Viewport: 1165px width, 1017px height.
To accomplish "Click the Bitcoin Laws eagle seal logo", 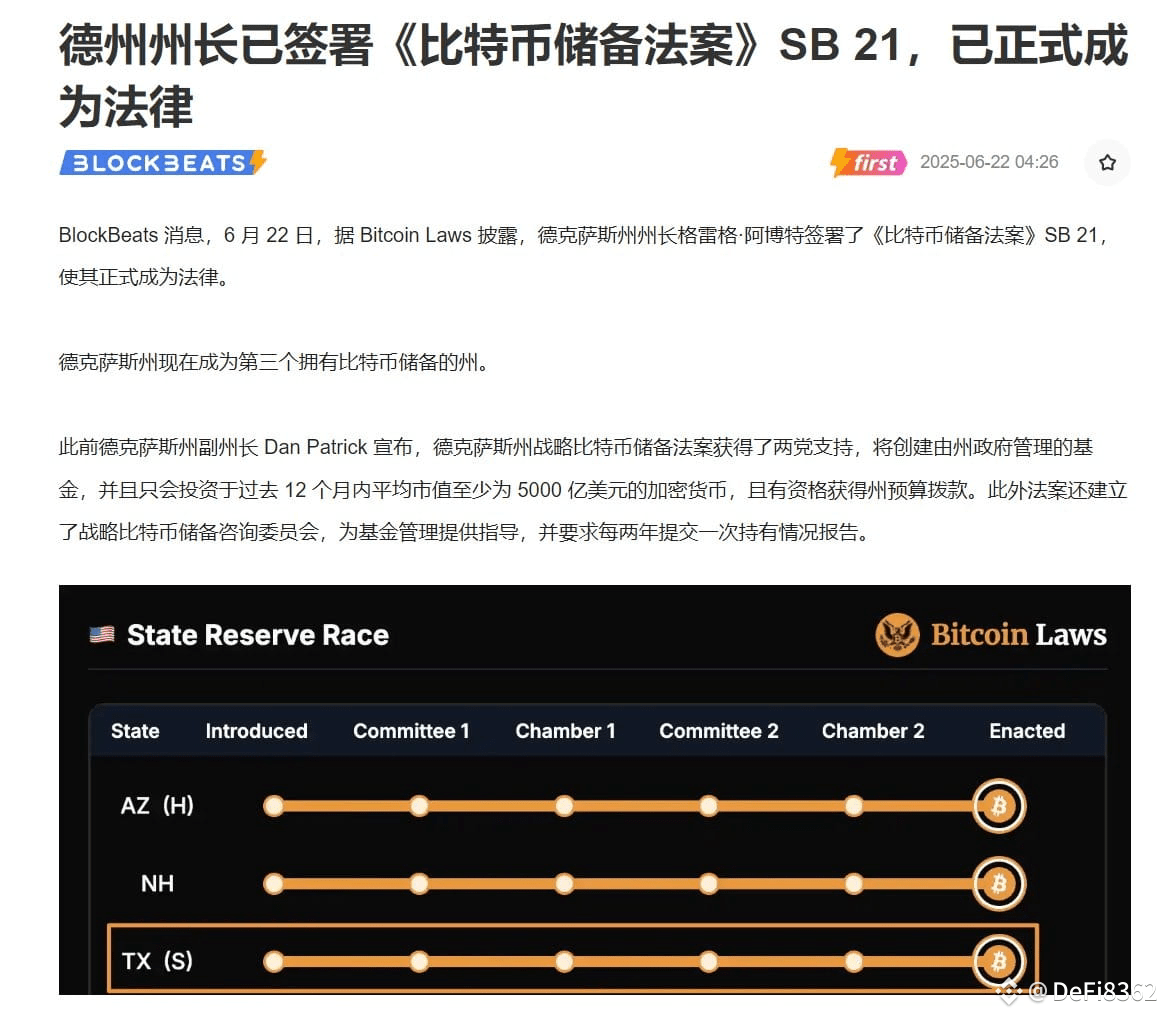I will 897,634.
